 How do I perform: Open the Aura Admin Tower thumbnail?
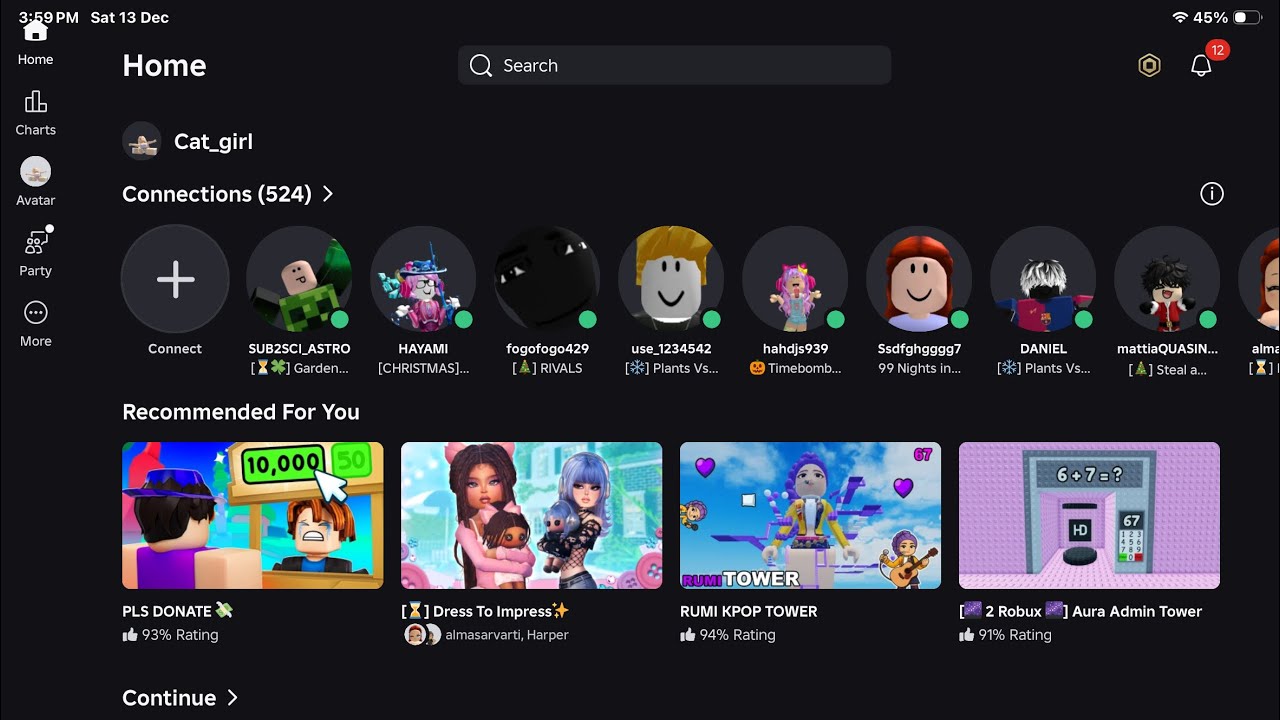(x=1089, y=515)
